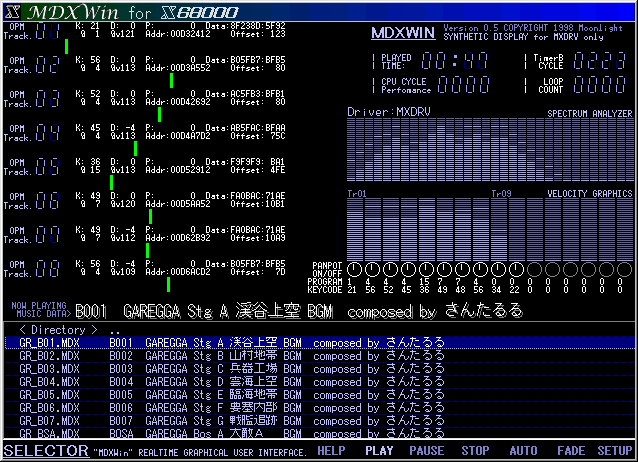Image resolution: width=638 pixels, height=462 pixels.
Task: Click OPM Track 02 number display
Action: tap(48, 65)
